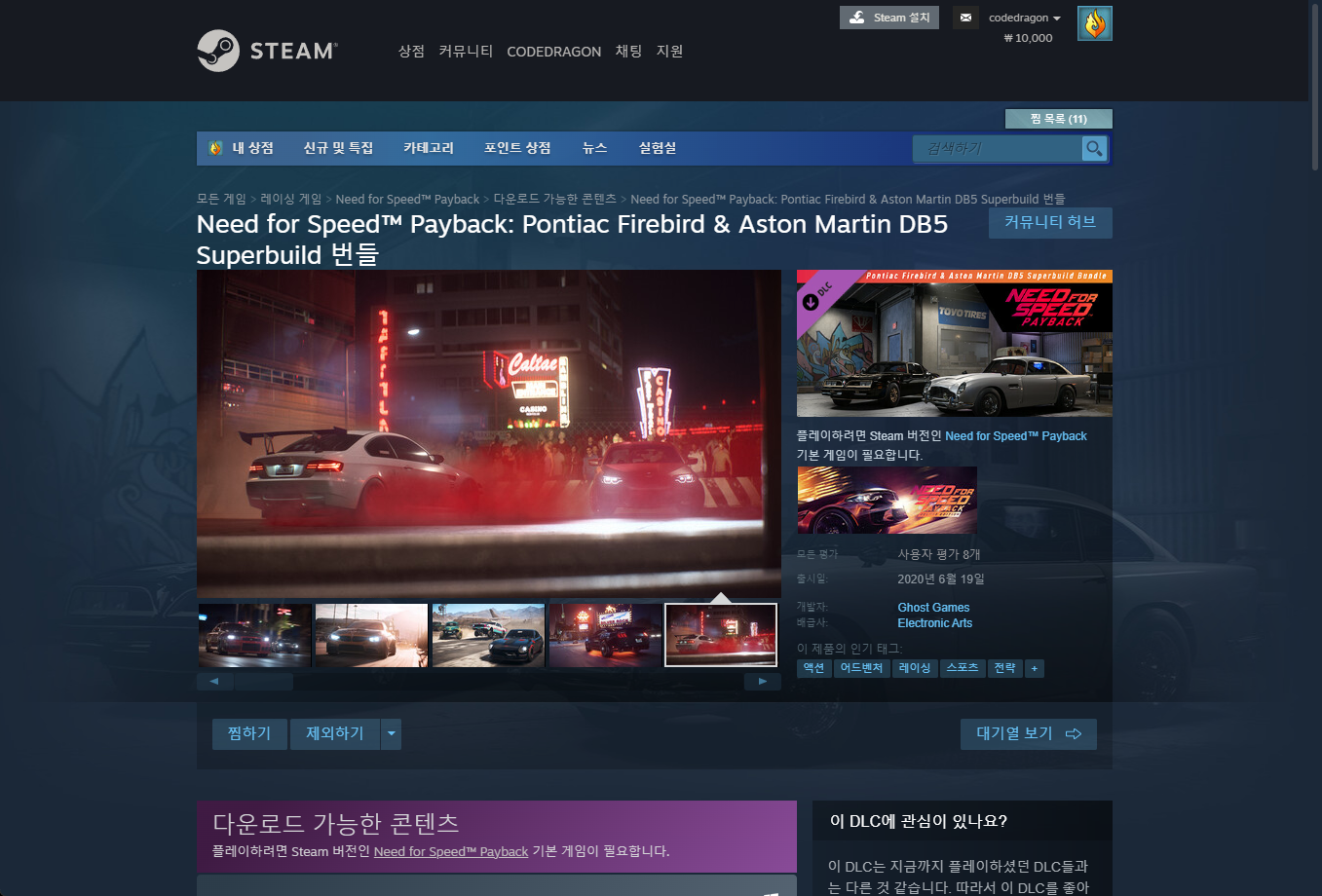The image size is (1322, 896).
Task: Select first screenshot thumbnail with dark street cars
Action: [x=254, y=635]
